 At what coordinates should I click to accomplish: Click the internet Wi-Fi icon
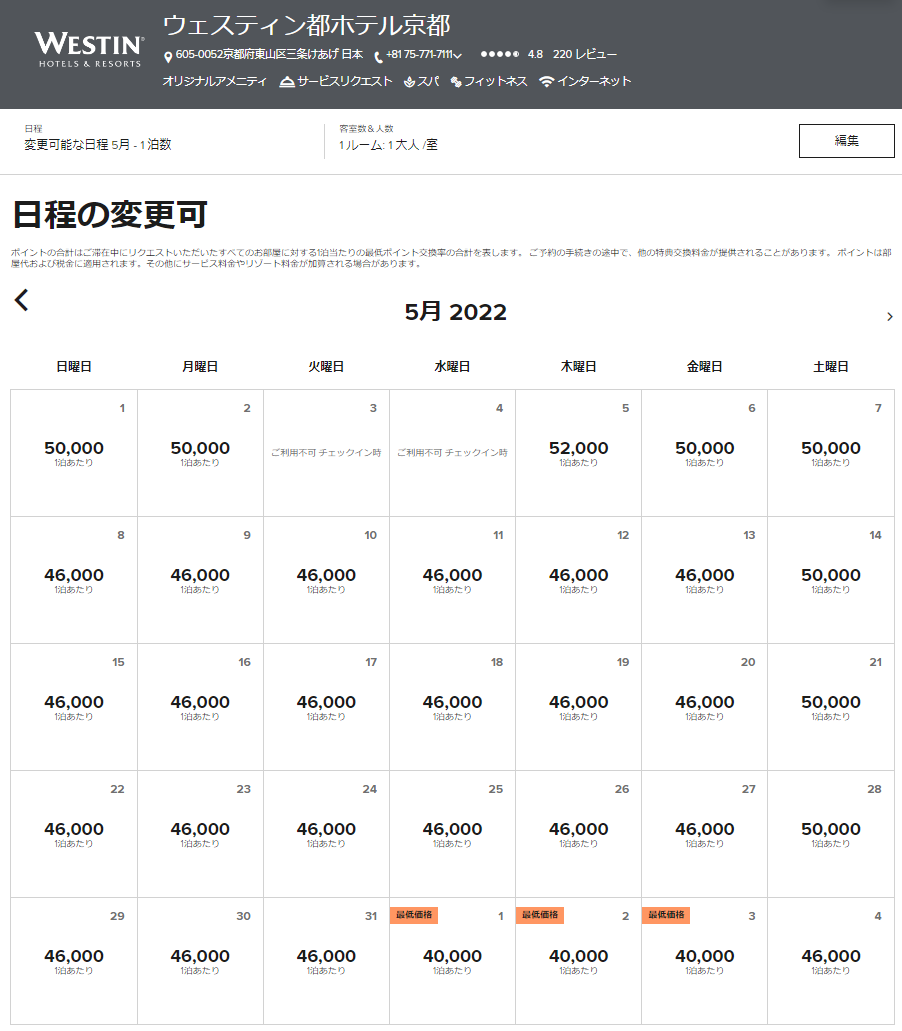(546, 82)
